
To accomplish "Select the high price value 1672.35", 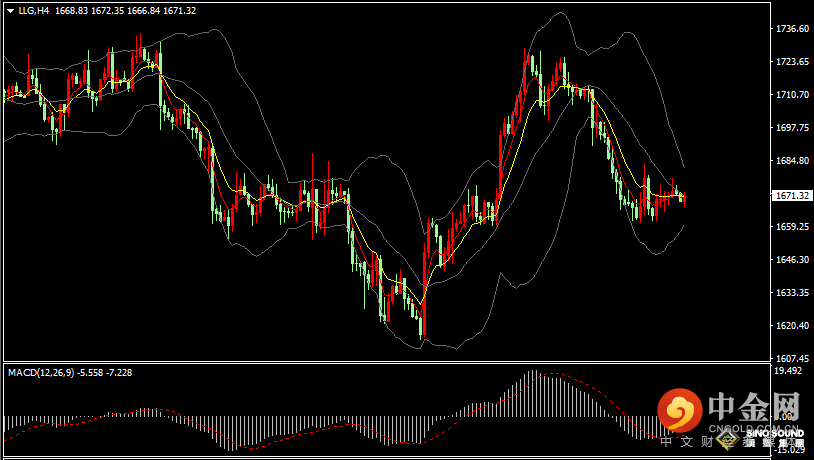I will point(107,10).
